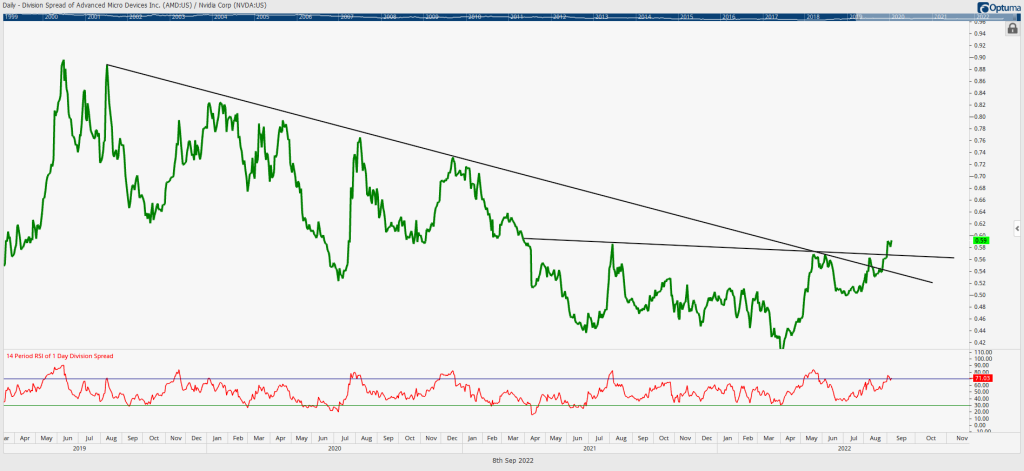This screenshot has height=471, width=1024.
Task: Click the '8th Sep 2022' date label
Action: coord(512,460)
